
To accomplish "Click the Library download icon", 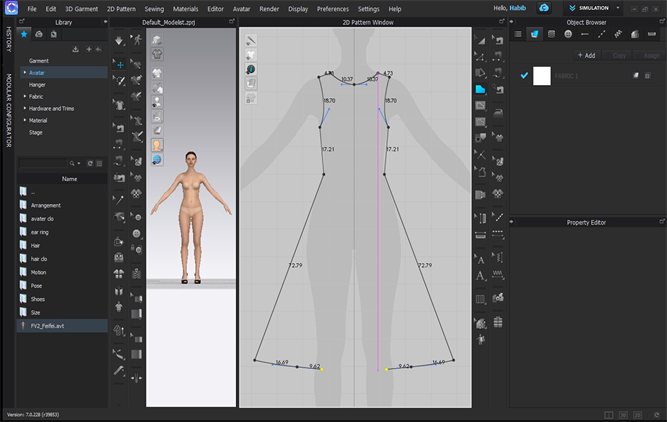I will tap(75, 49).
